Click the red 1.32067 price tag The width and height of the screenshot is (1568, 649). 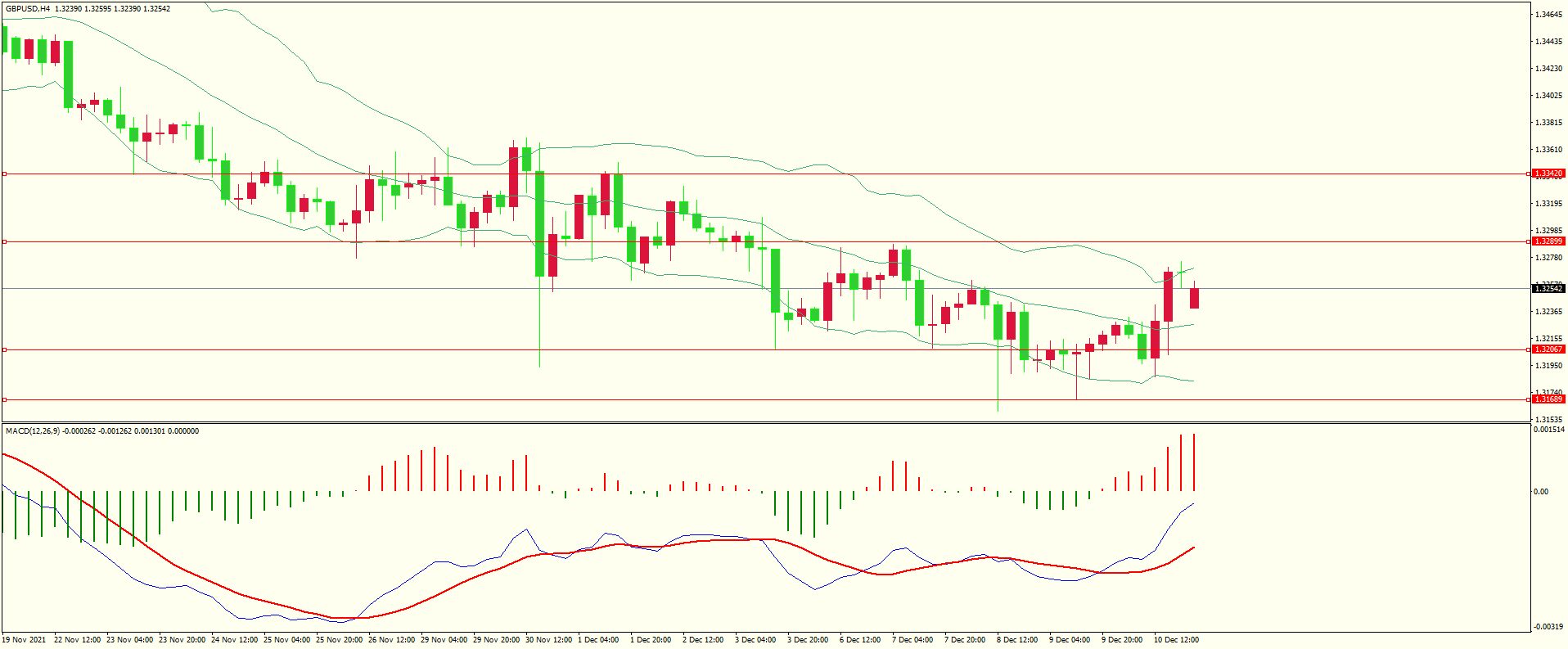tap(1548, 349)
